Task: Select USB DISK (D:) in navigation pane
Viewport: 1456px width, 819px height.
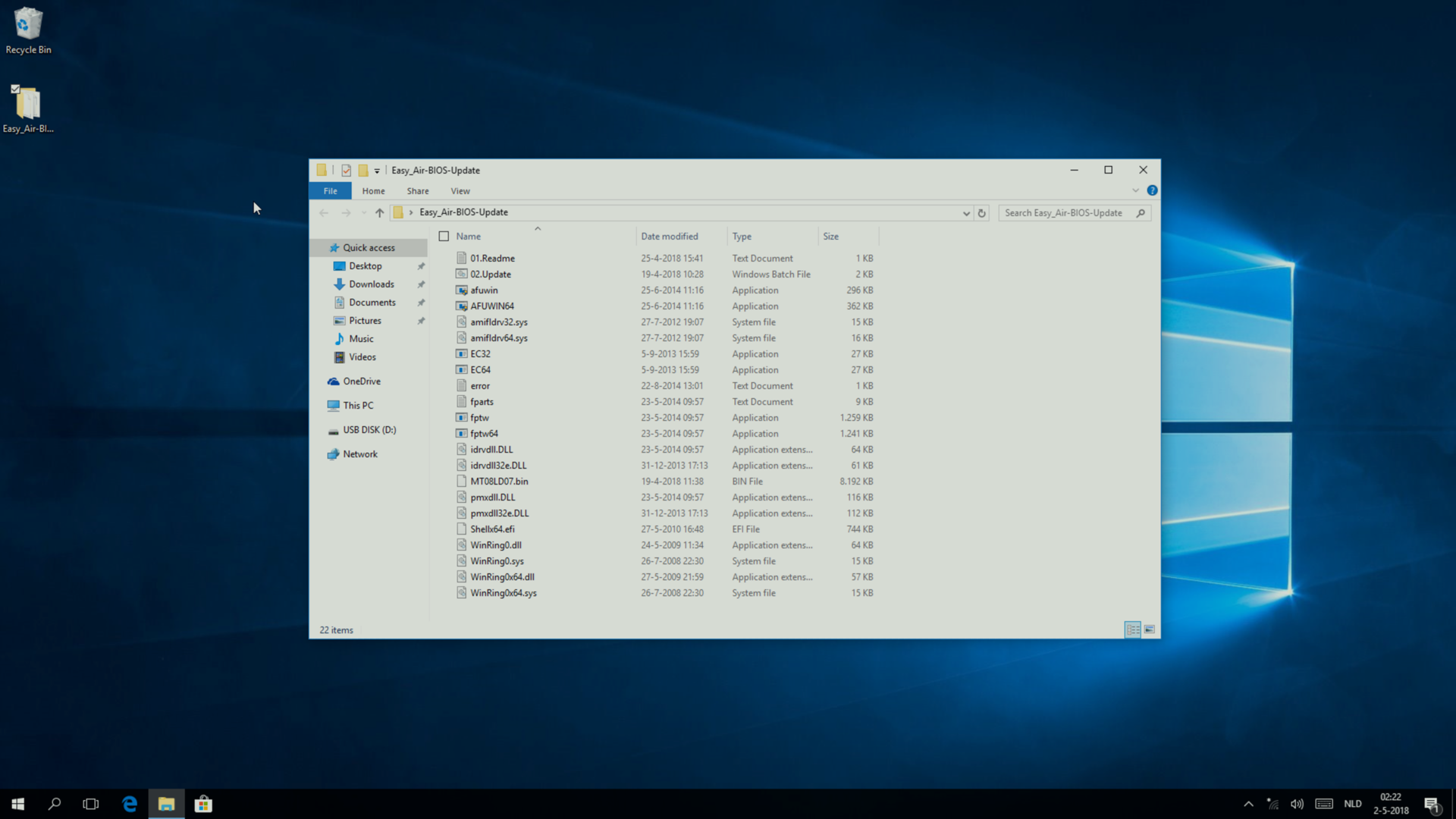Action: coord(369,430)
